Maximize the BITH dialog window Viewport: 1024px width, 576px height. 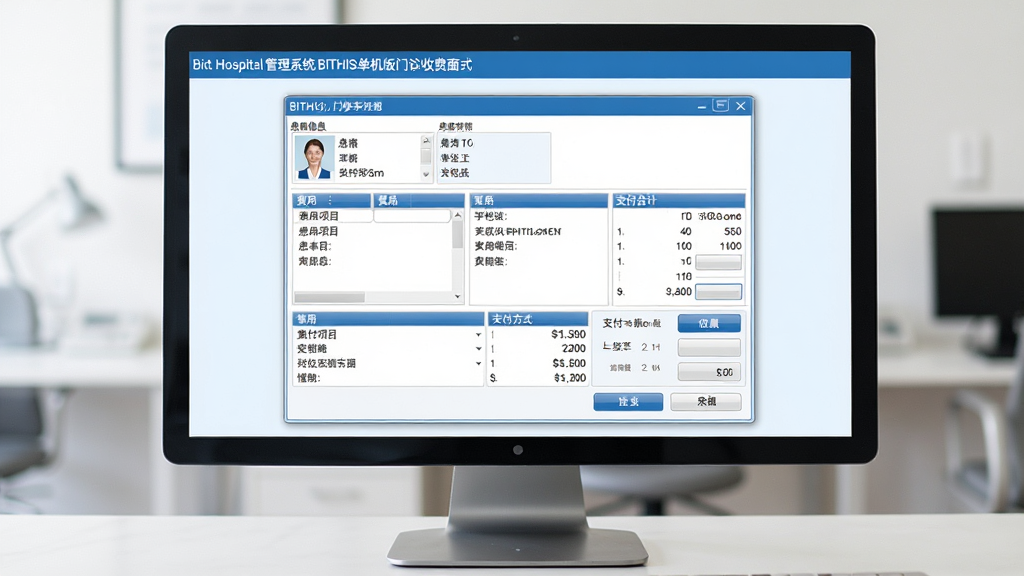[721, 106]
